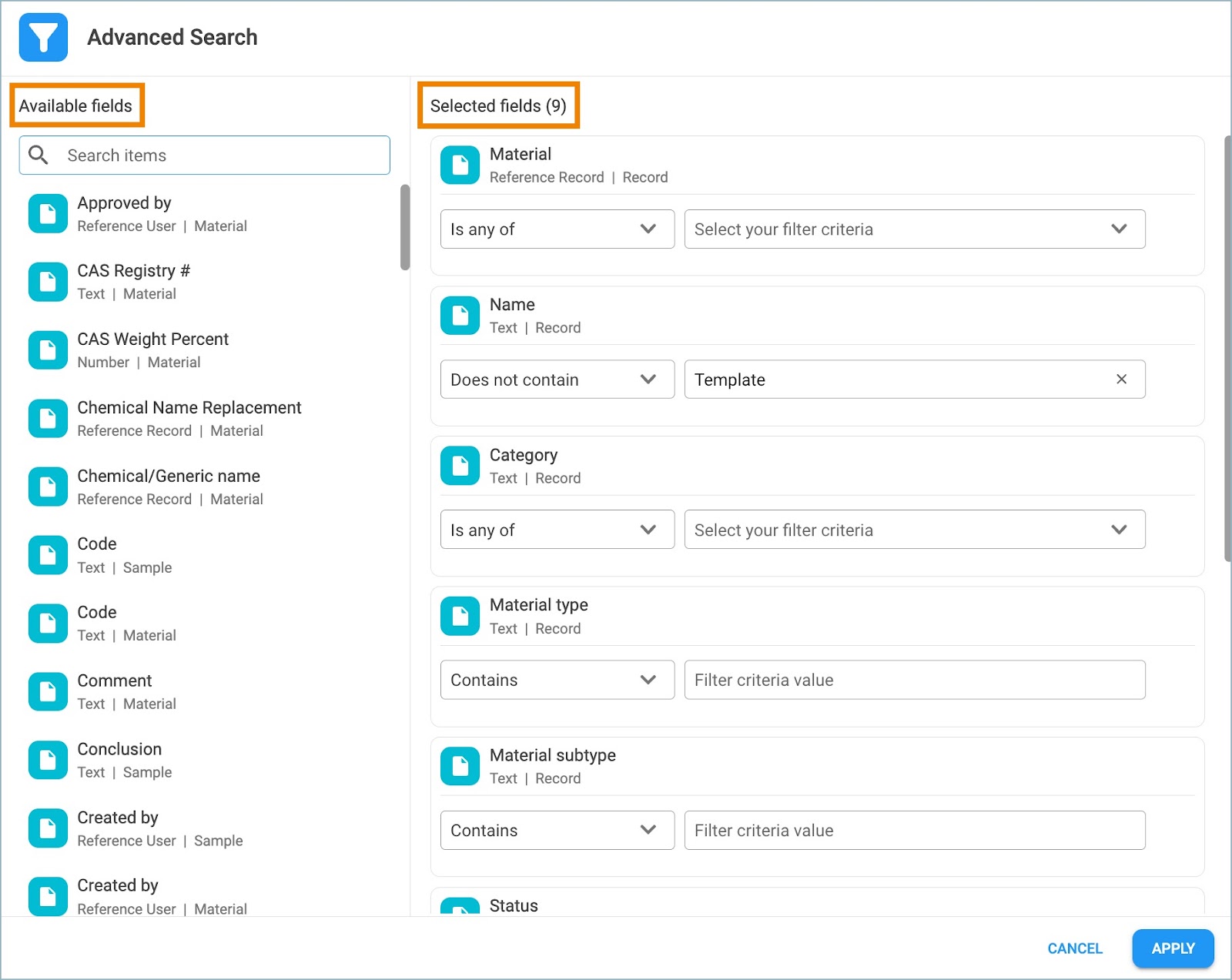Click the 'Selected fields (9)' heading

click(498, 105)
